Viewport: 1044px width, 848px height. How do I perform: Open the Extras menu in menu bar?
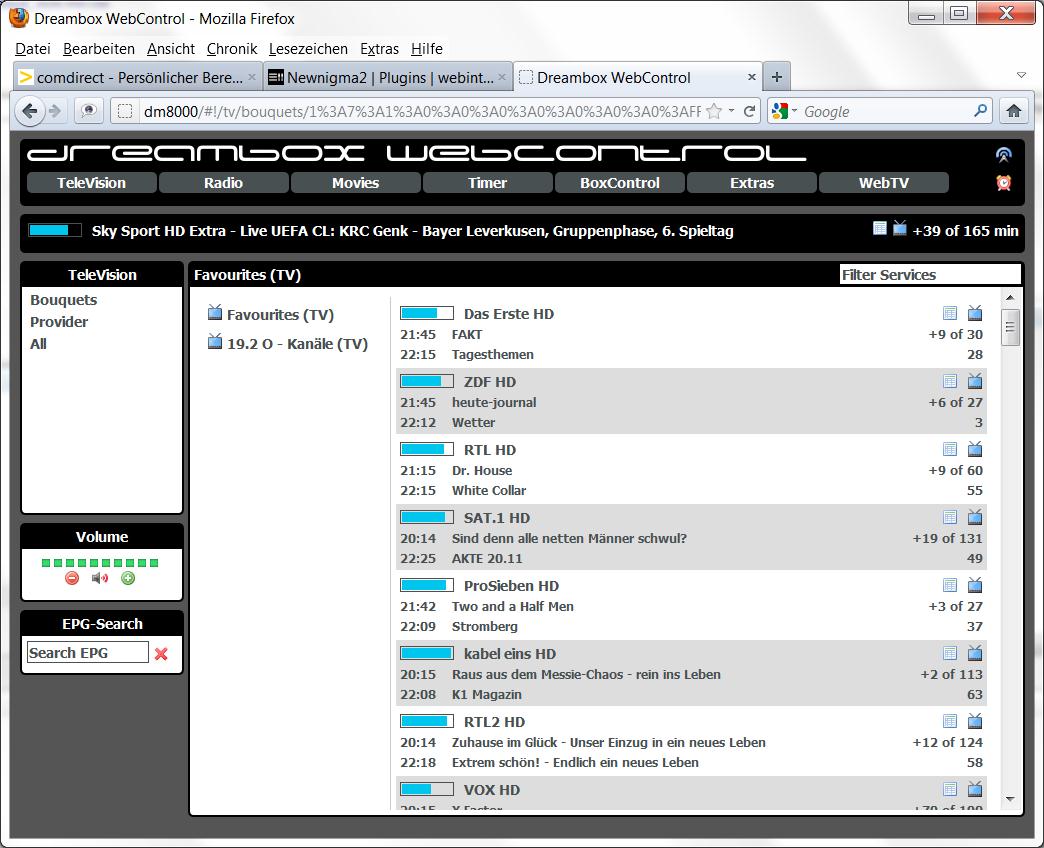380,49
